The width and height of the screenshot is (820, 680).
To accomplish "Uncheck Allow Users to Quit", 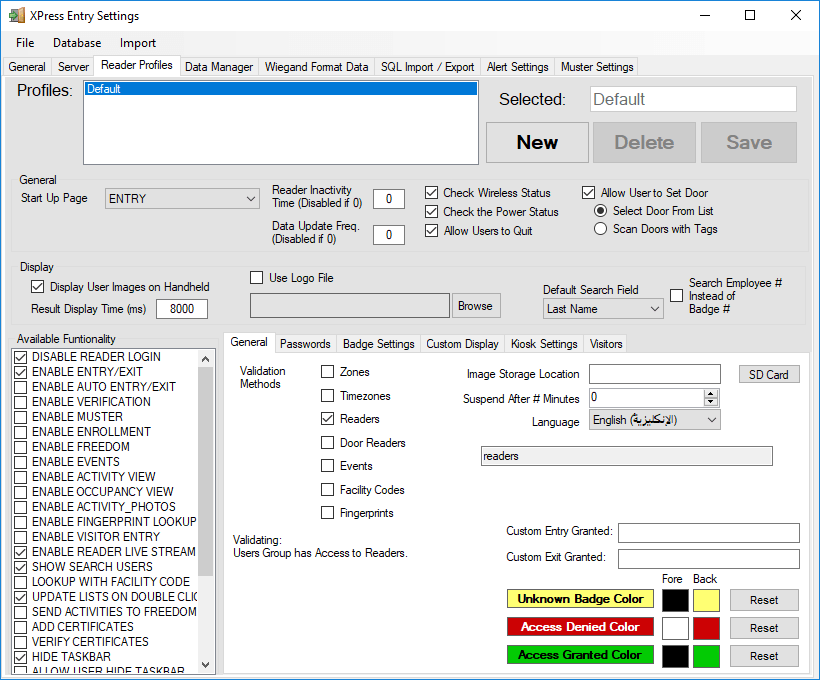I will (431, 231).
